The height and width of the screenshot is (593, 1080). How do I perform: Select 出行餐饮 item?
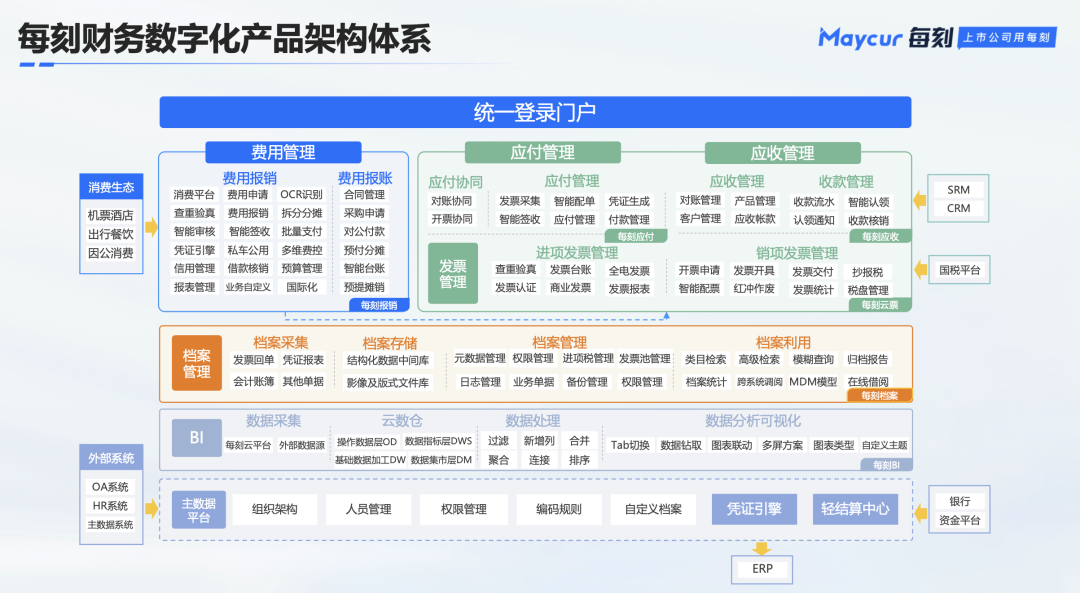111,234
